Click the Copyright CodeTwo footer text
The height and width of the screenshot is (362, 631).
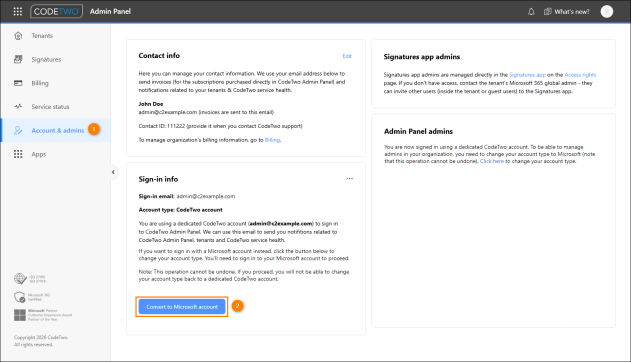point(41,341)
